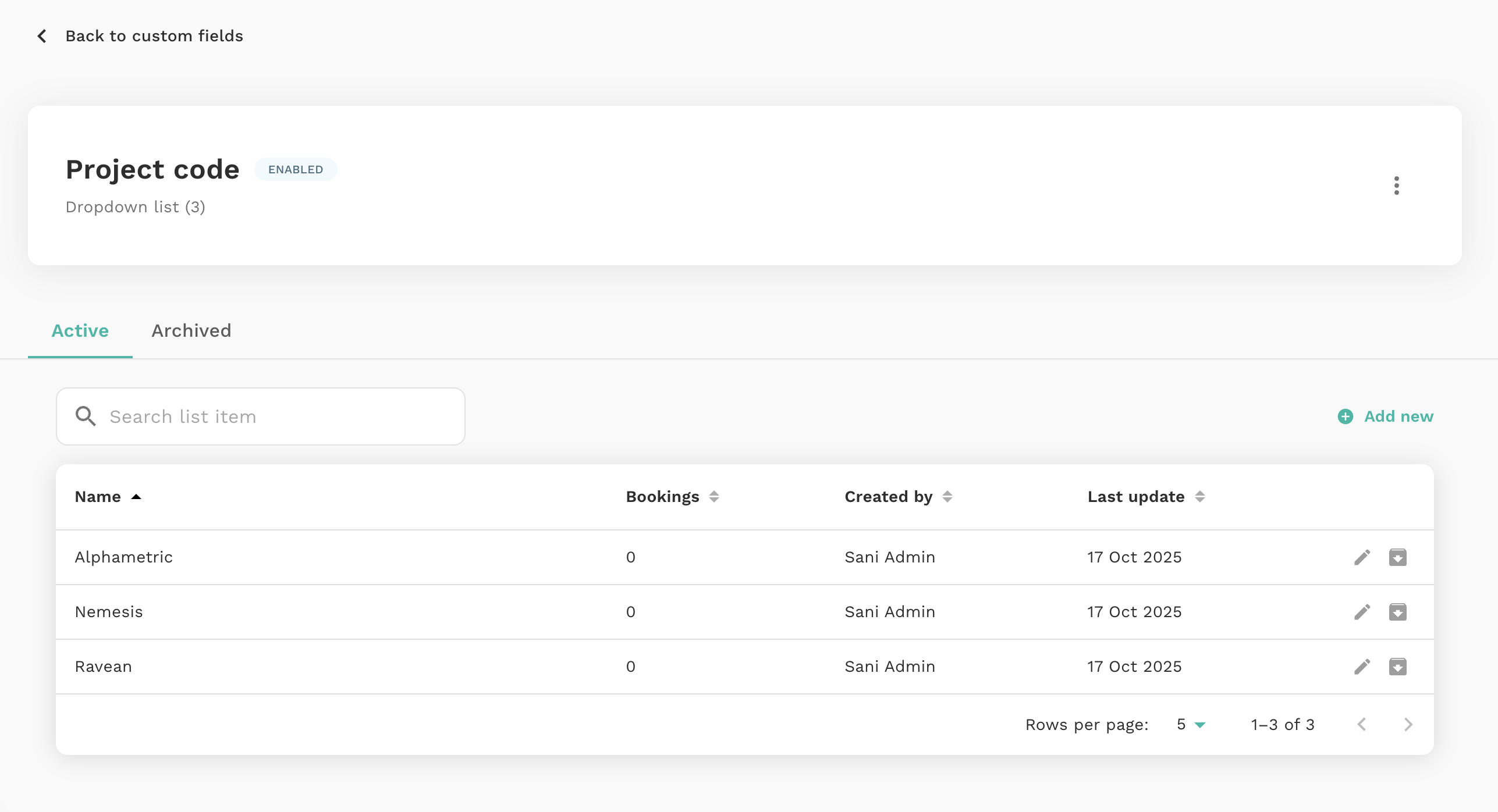The height and width of the screenshot is (812, 1498).
Task: Open the Project code three-dot menu
Action: 1396,186
